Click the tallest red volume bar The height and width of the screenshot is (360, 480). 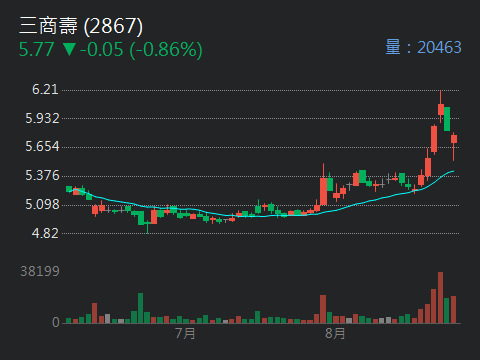click(x=440, y=298)
